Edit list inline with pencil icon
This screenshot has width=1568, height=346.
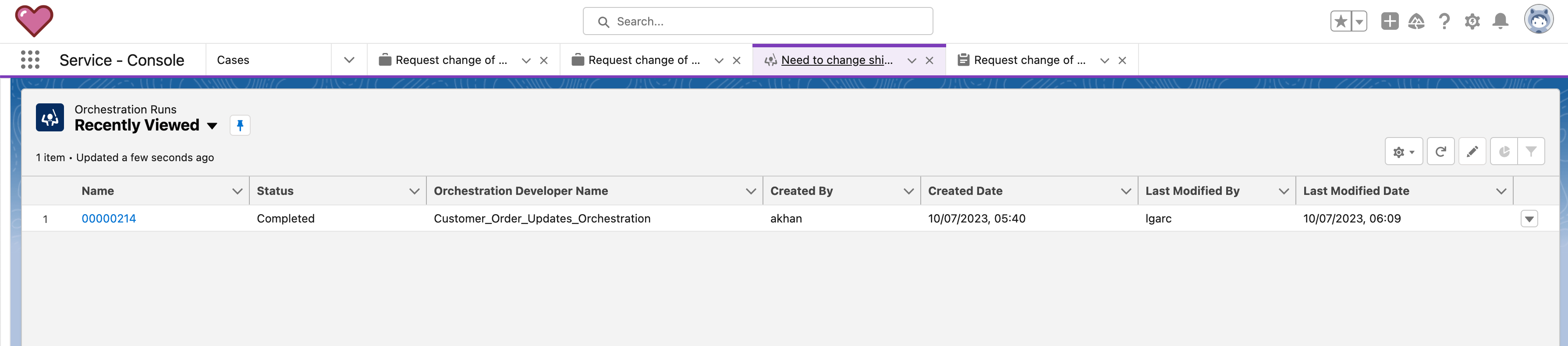click(x=1472, y=152)
